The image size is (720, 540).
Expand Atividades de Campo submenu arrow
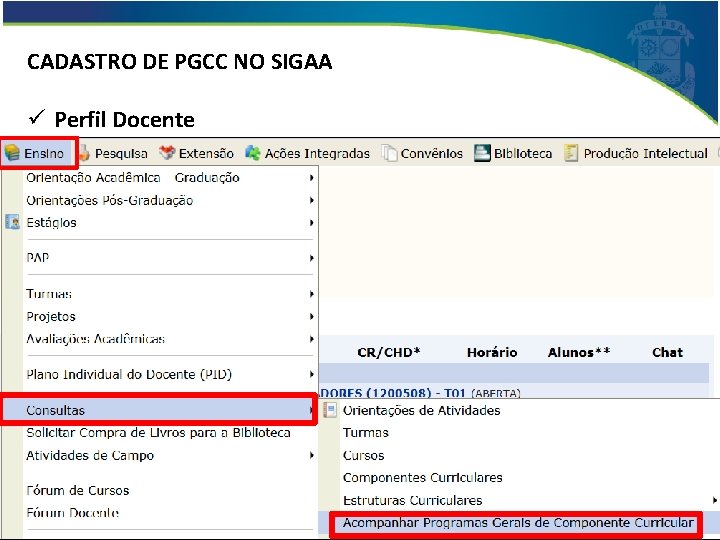312,456
